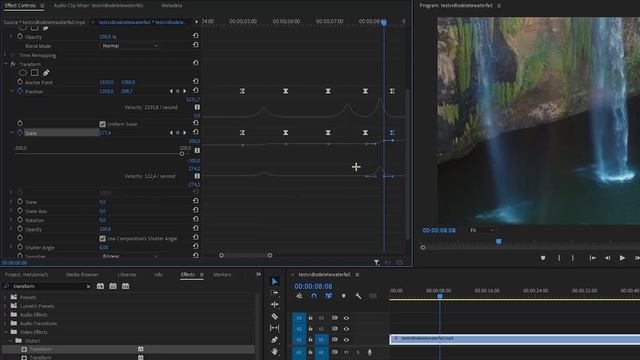Switch to the Audio Clip Mixer tab

tap(98, 5)
